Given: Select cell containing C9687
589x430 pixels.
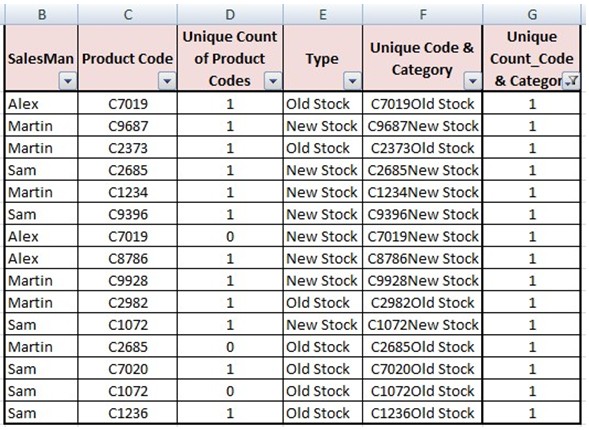Looking at the screenshot, I should (128, 126).
